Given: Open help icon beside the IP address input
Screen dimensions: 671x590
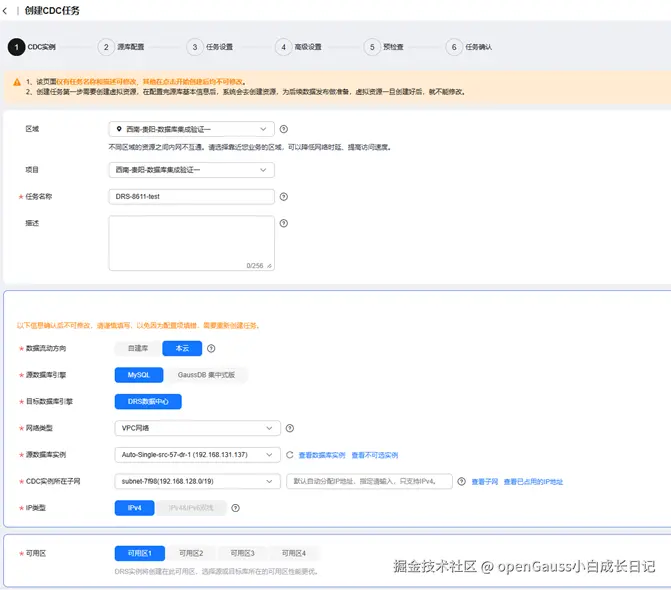Looking at the screenshot, I should [461, 481].
